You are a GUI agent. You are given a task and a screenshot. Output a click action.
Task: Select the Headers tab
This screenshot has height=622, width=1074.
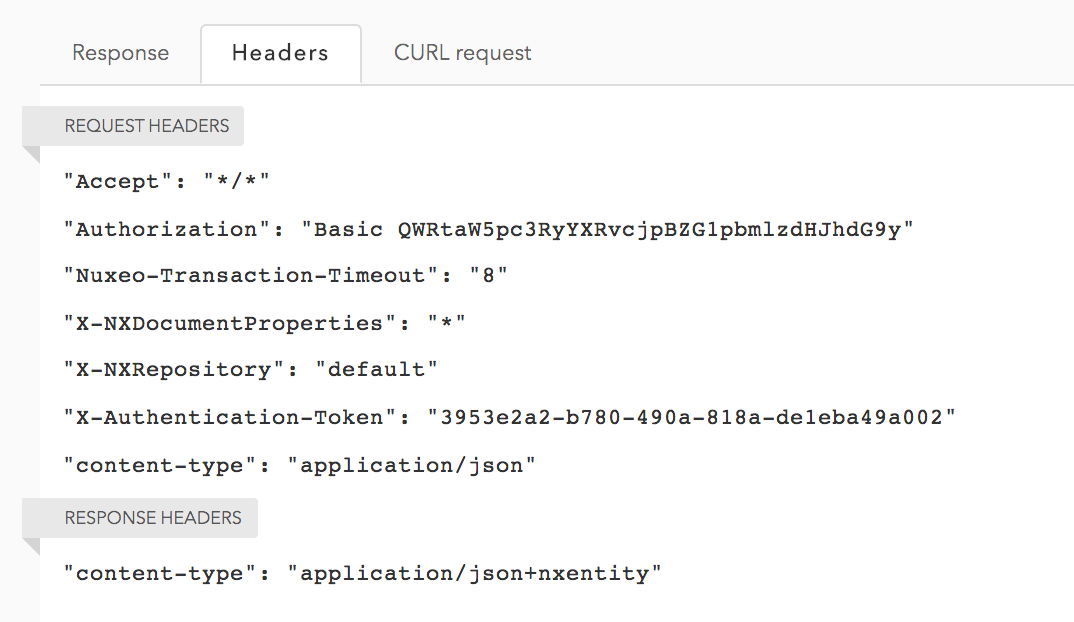(281, 53)
